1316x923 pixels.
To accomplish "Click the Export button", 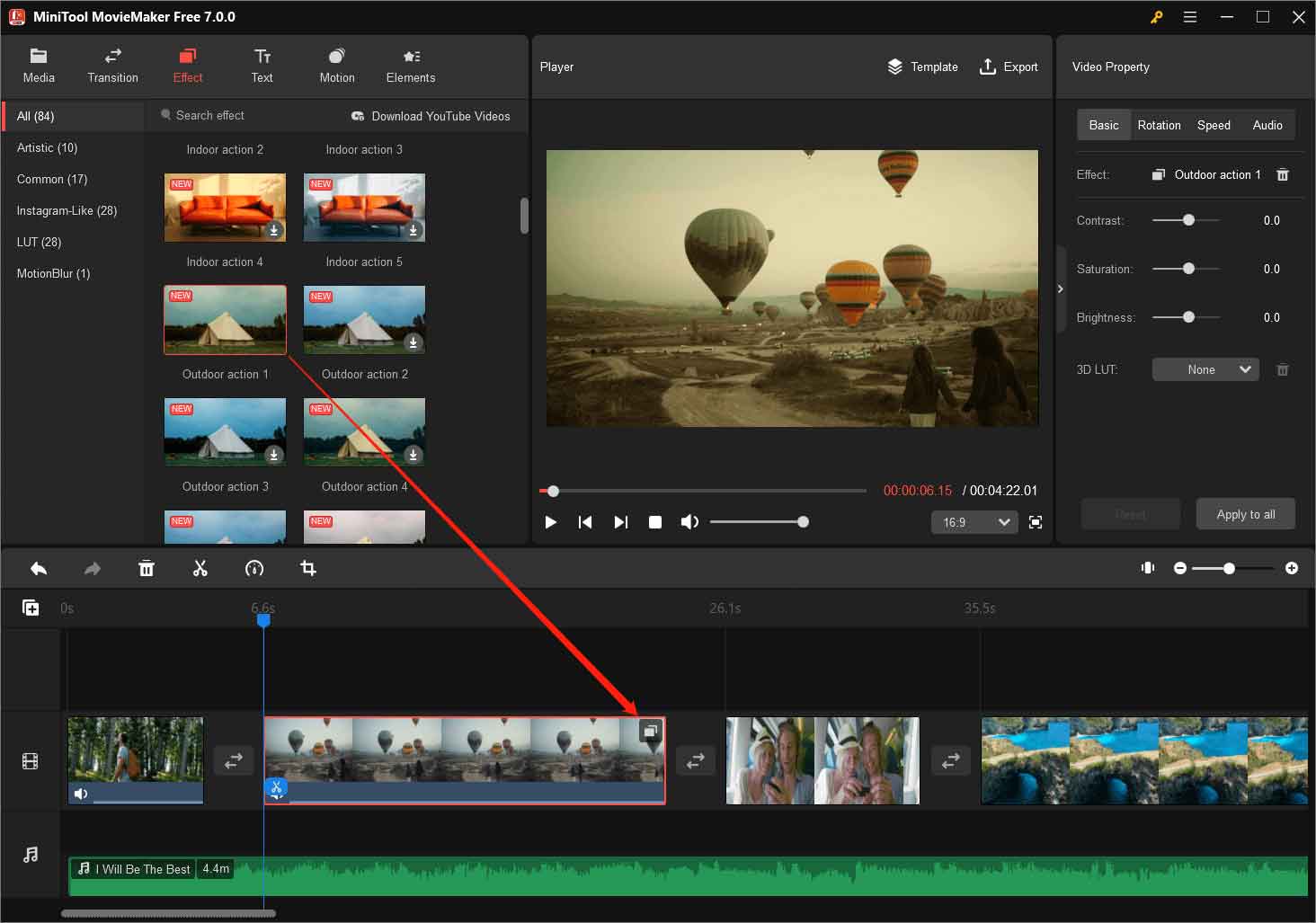I will tap(1009, 67).
